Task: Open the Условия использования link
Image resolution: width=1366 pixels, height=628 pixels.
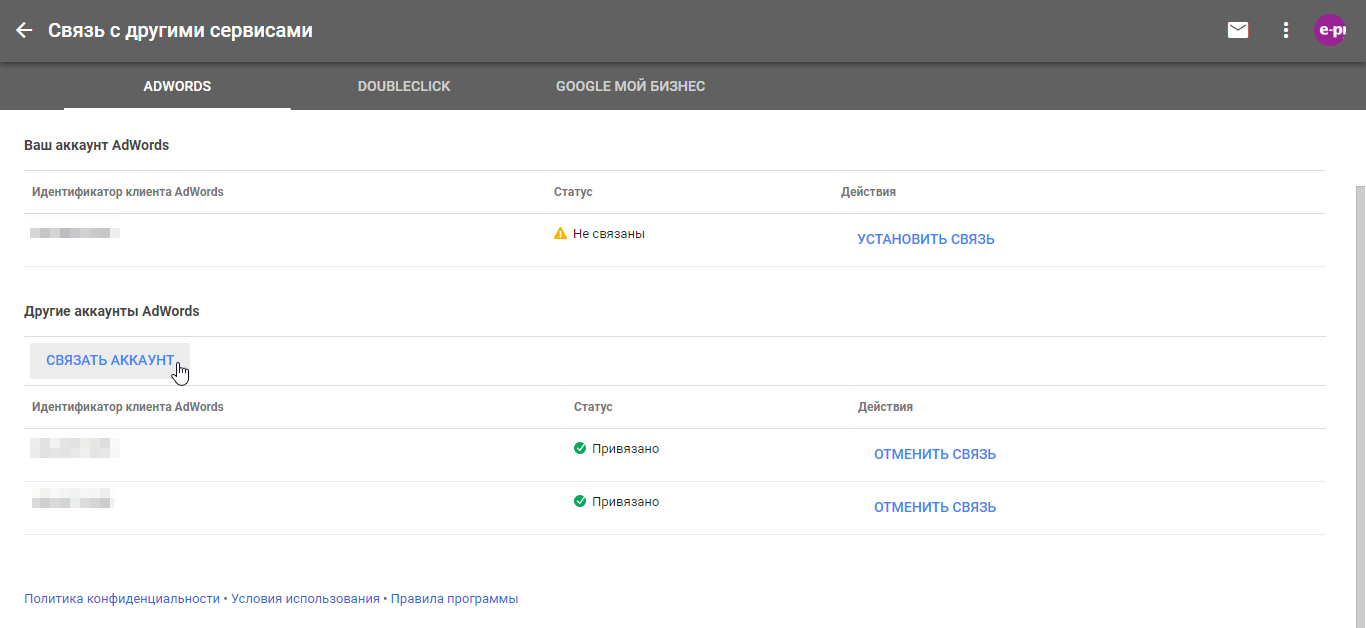Action: tap(305, 599)
